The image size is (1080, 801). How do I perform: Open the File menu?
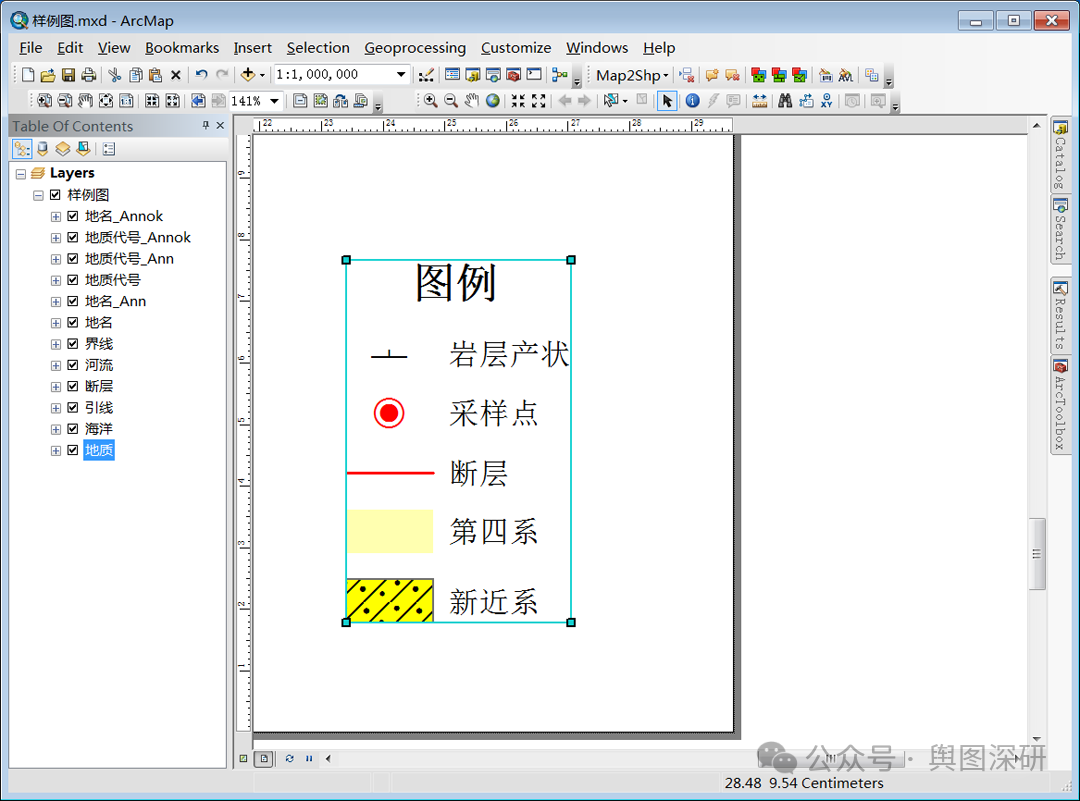click(x=30, y=48)
